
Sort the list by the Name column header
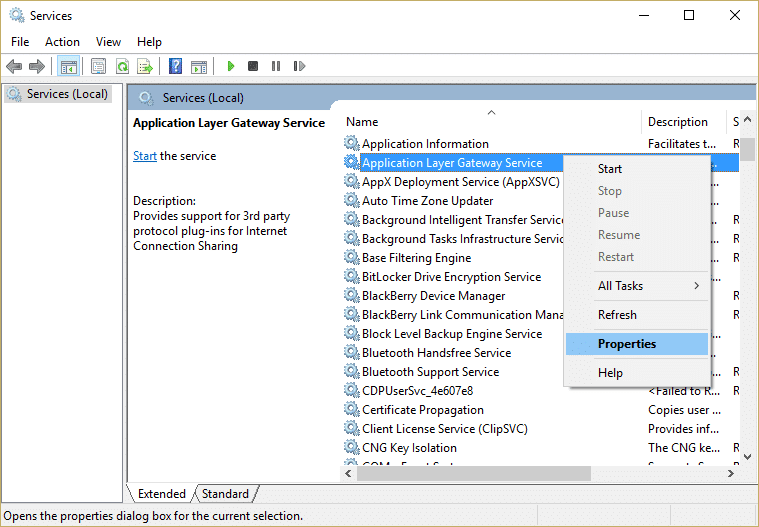[490, 122]
